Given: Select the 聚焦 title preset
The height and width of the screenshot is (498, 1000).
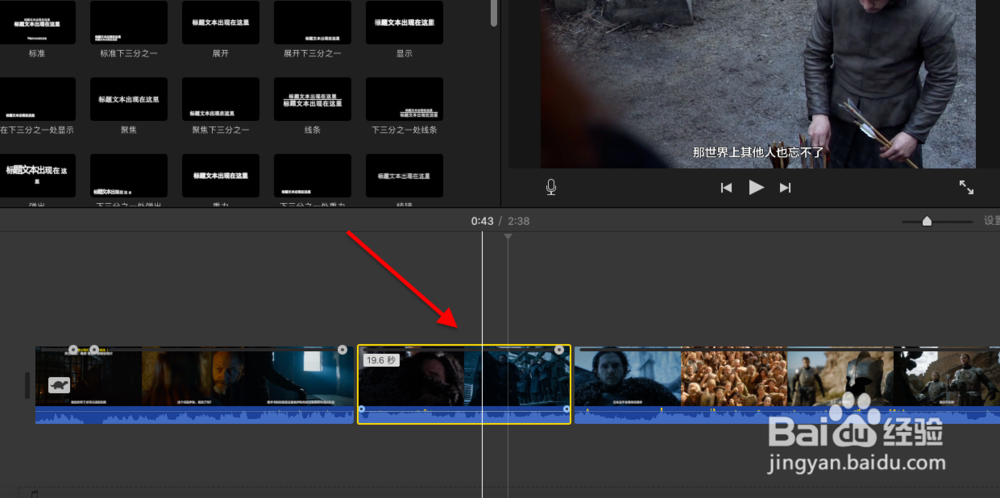Looking at the screenshot, I should (x=129, y=99).
